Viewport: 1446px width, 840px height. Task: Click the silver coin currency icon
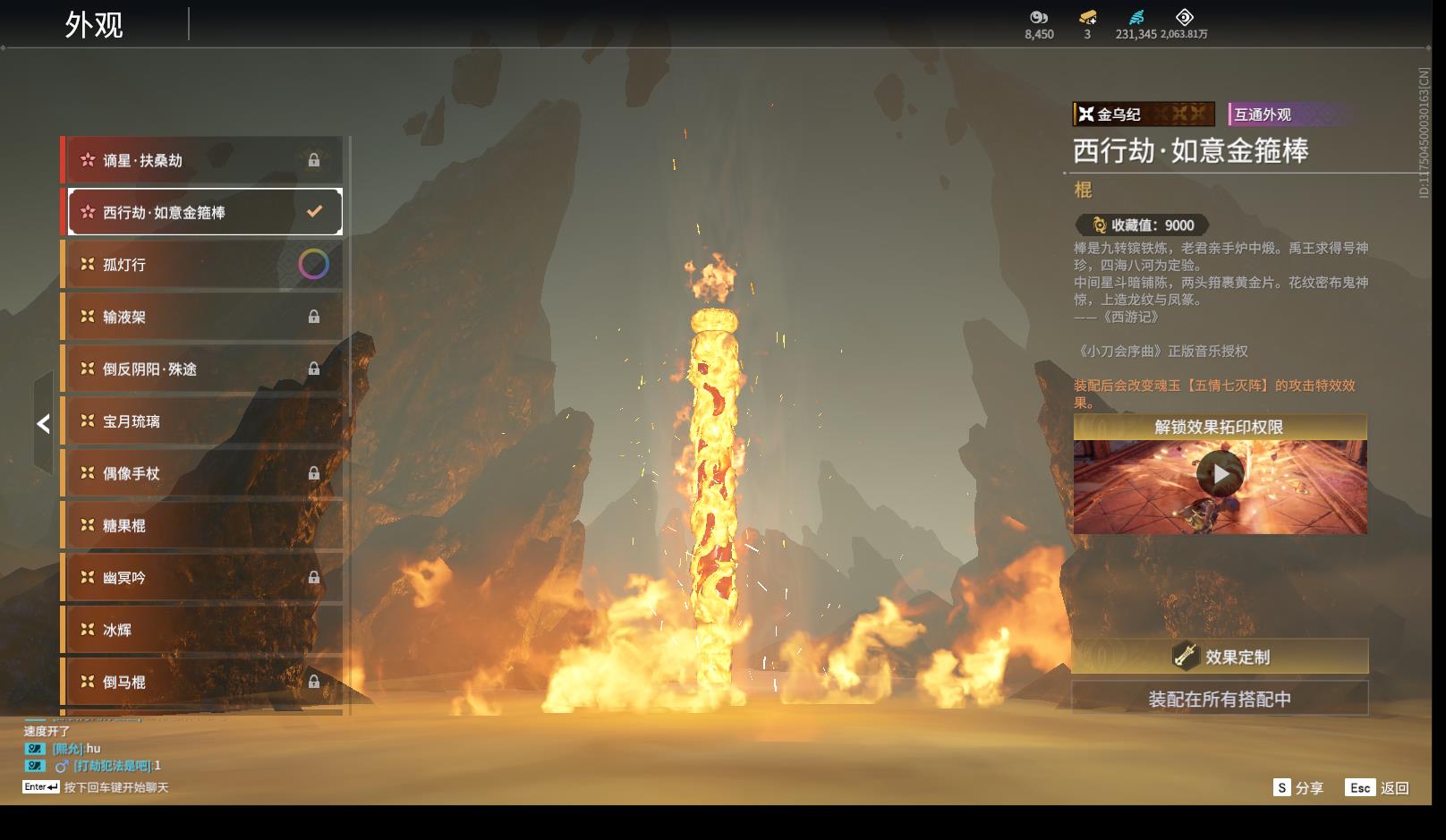[1038, 17]
